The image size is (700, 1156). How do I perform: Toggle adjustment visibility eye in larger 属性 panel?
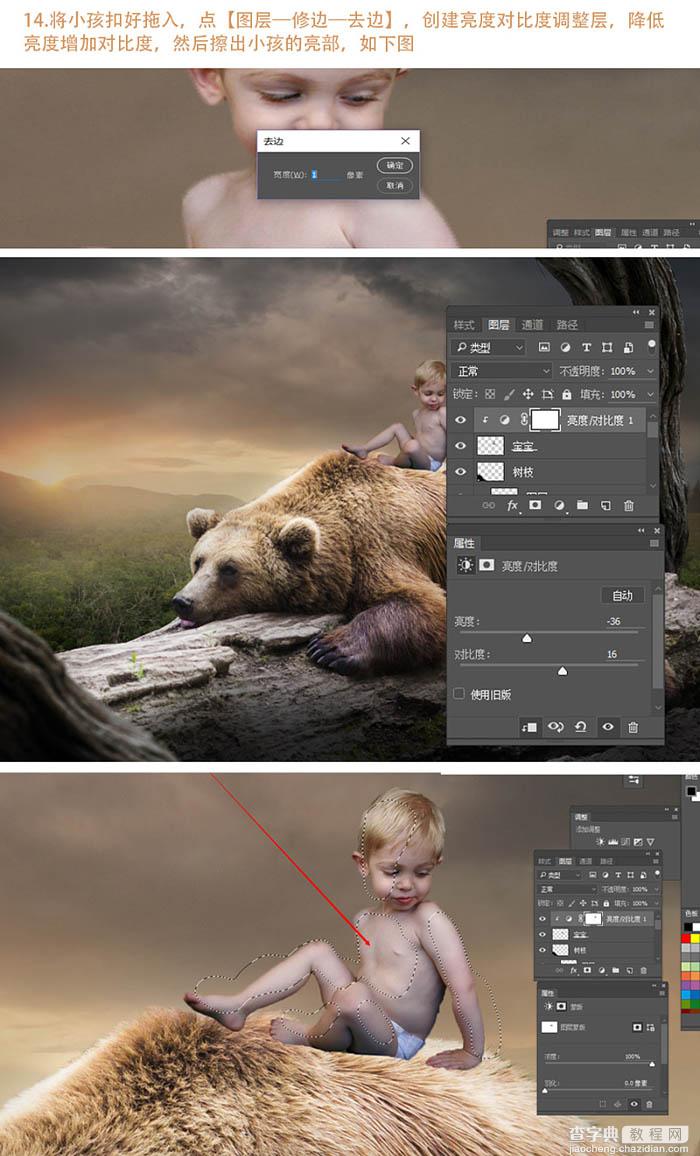608,727
